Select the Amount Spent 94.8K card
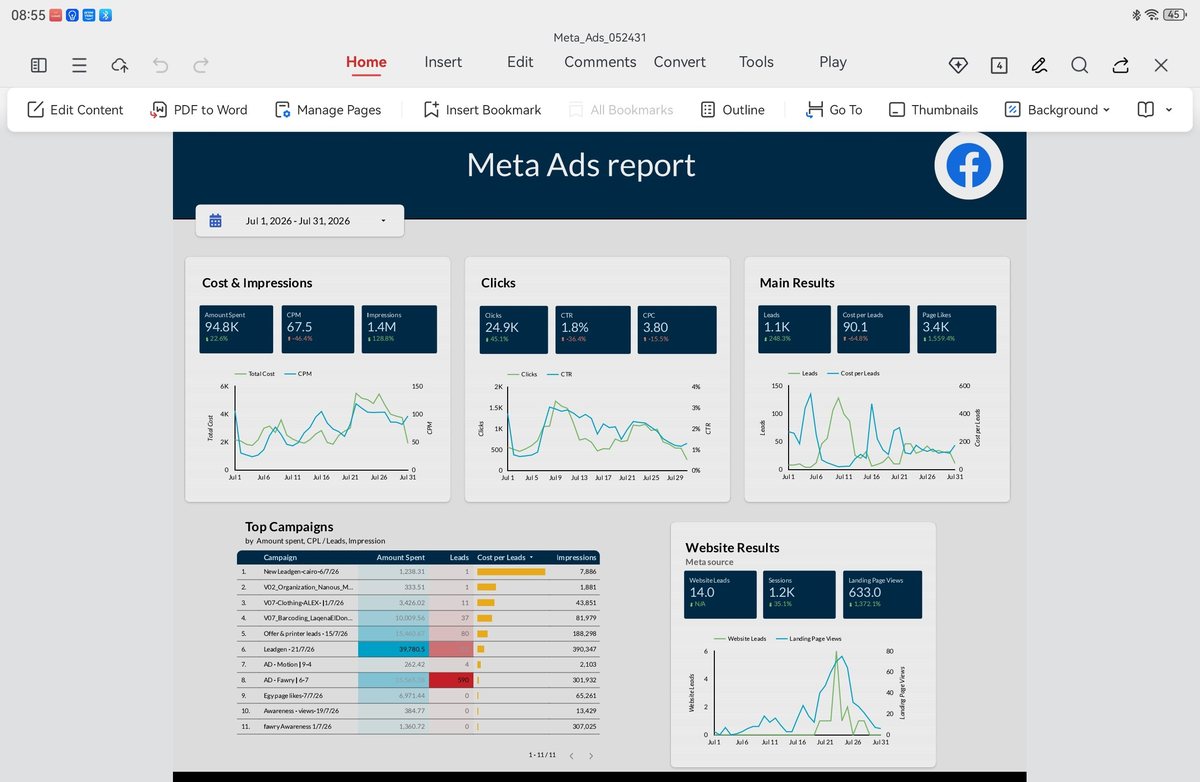1200x782 pixels. pos(236,329)
